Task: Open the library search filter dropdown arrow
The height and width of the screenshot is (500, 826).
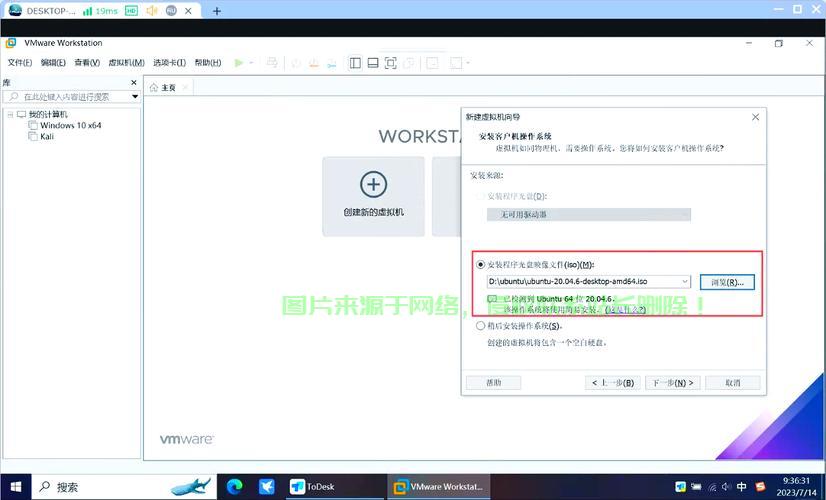Action: tap(135, 97)
